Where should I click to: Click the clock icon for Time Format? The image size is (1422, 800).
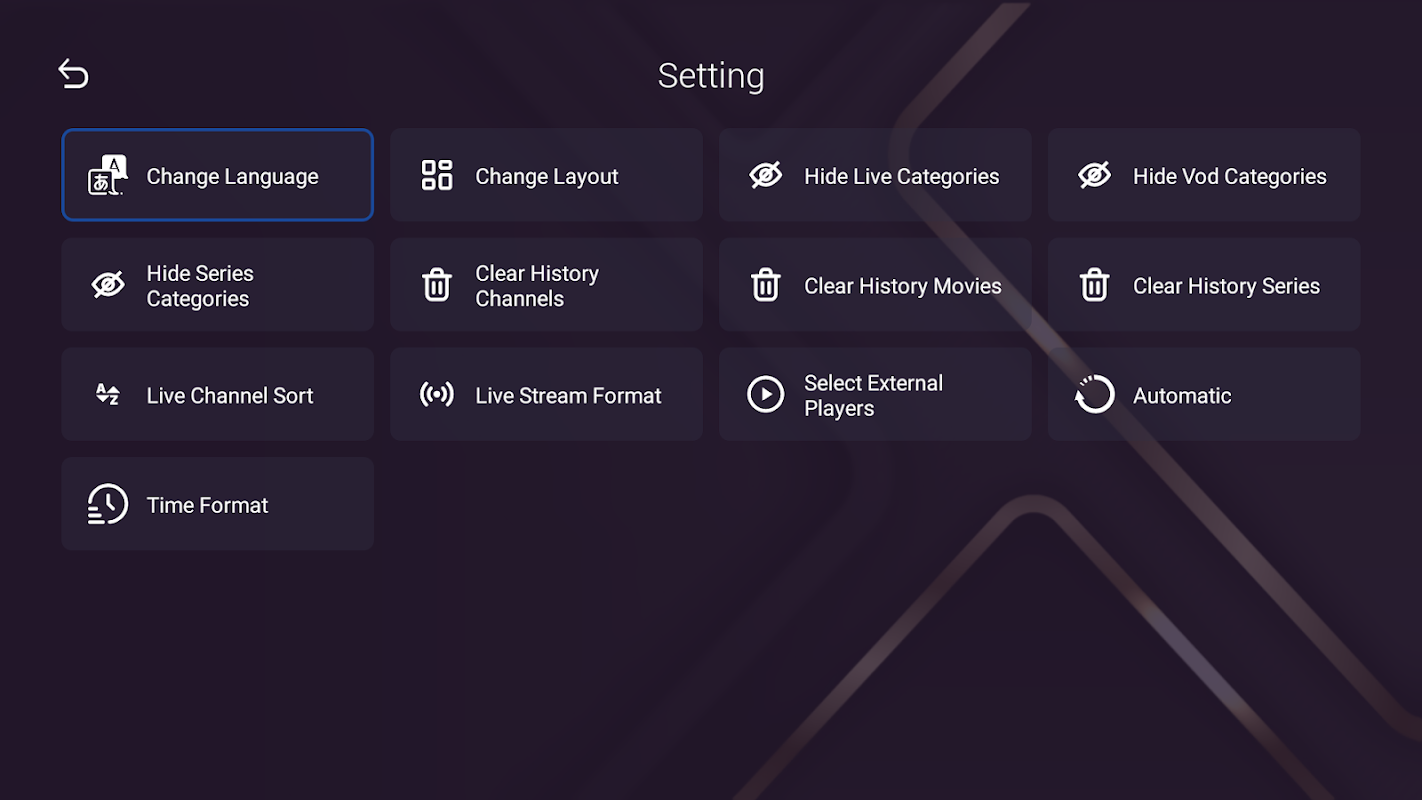(108, 504)
